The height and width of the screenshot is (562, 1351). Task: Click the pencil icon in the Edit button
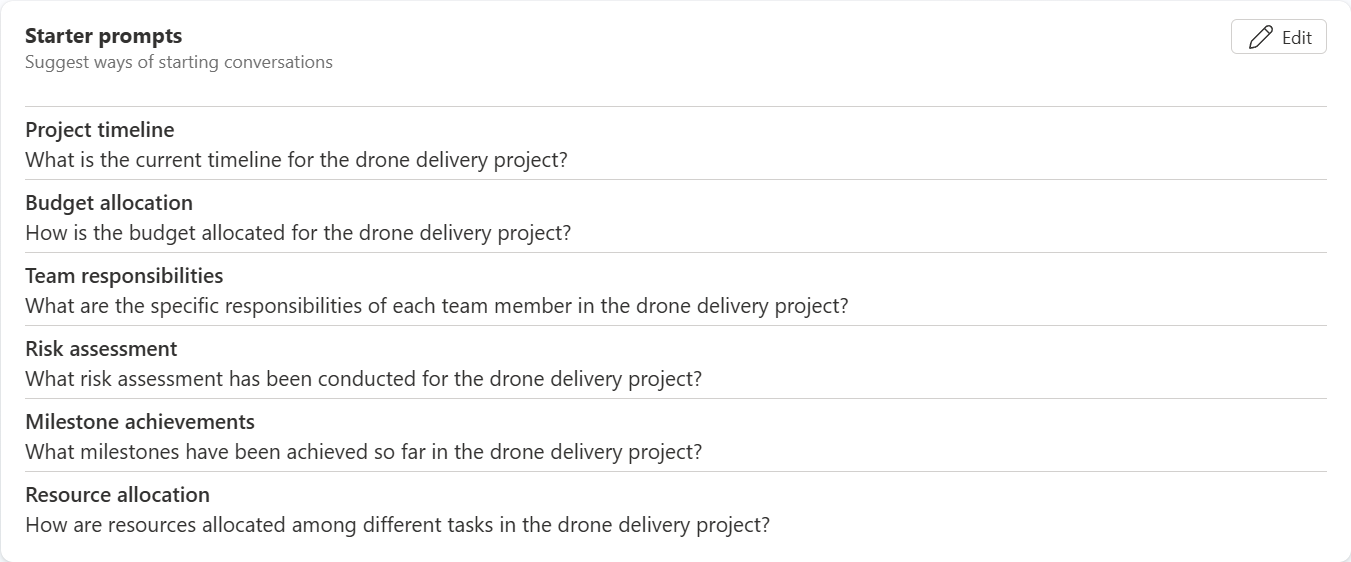point(1261,37)
